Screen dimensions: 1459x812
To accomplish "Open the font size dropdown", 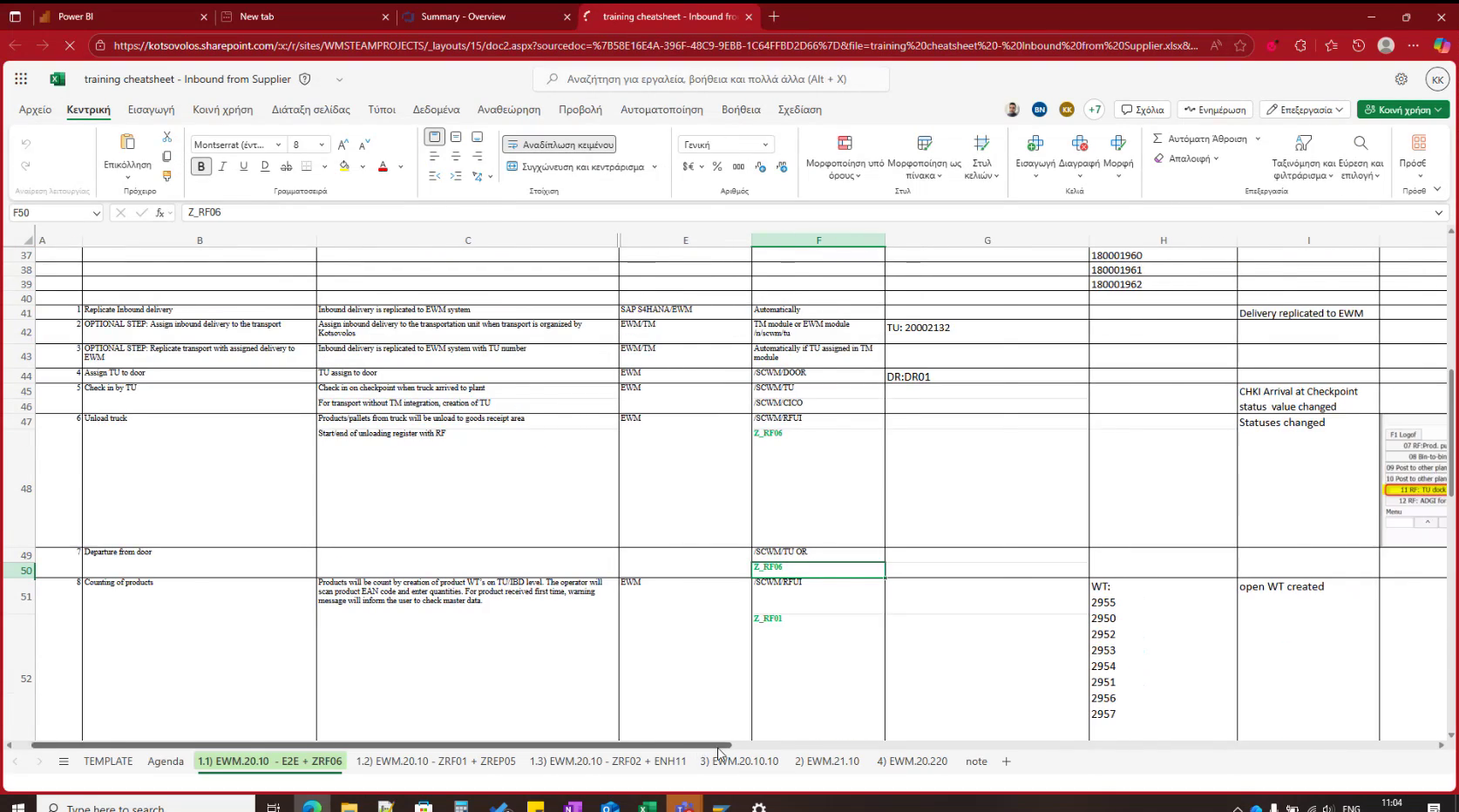I will pos(320,145).
